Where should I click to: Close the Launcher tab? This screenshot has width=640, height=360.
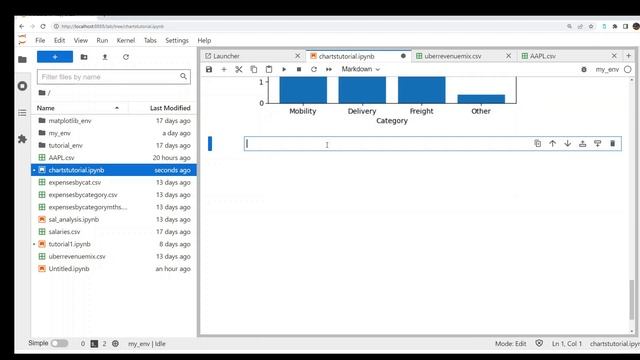pos(298,56)
